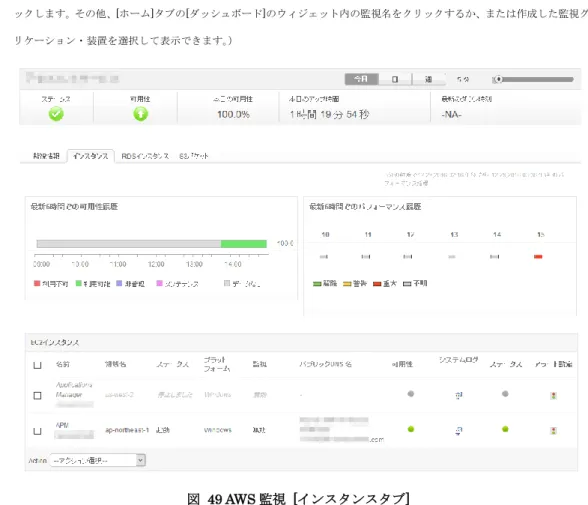Click the green available legend swatch
The height and width of the screenshot is (505, 588).
click(x=78, y=283)
